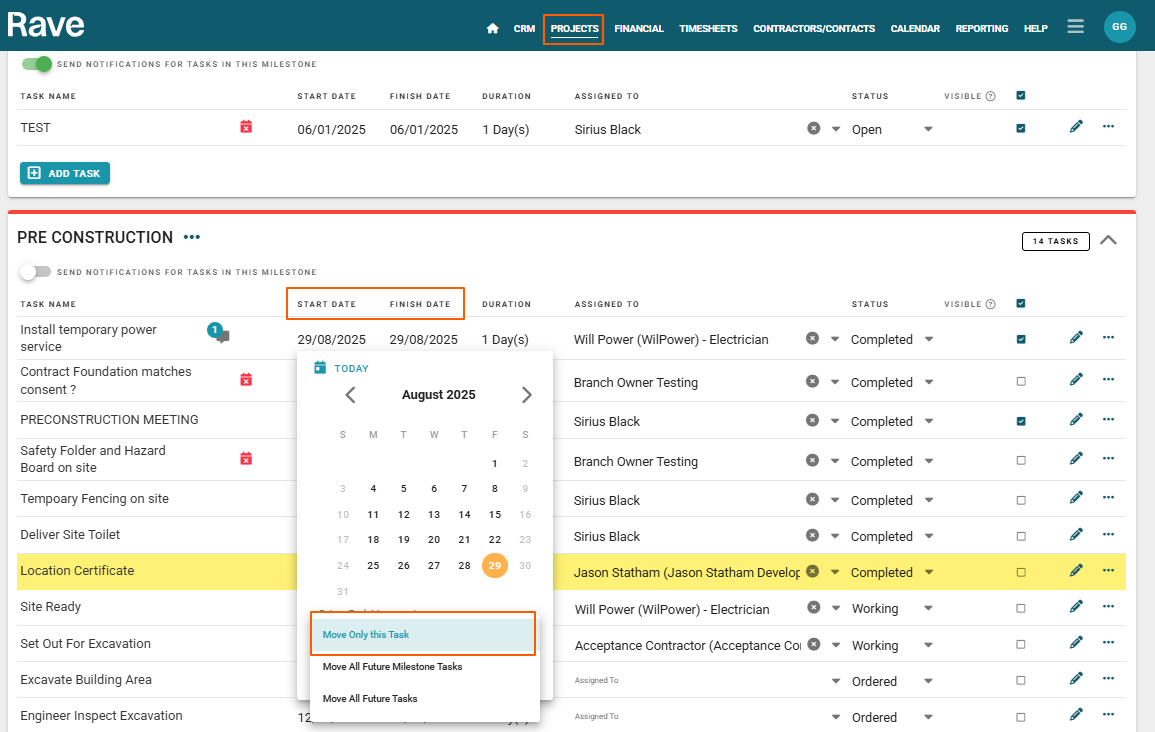Screen dimensions: 1155x732
Task: Click the home icon in top navigation
Action: pos(492,29)
